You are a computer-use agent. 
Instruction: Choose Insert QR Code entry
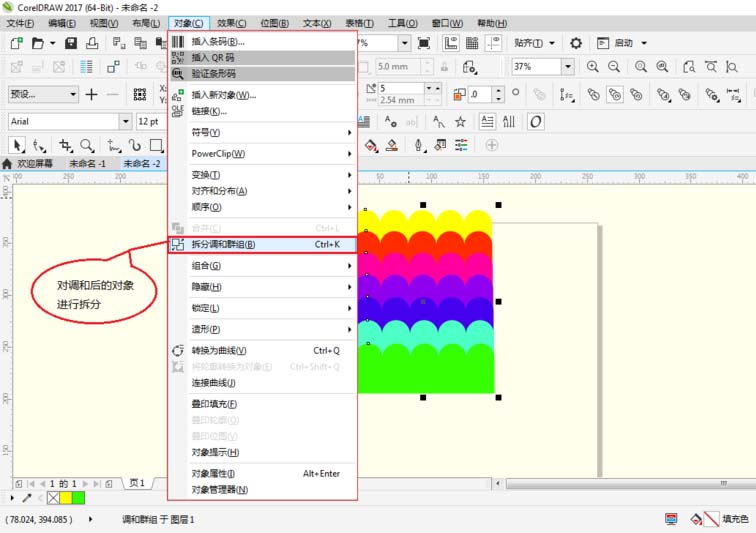click(263, 58)
